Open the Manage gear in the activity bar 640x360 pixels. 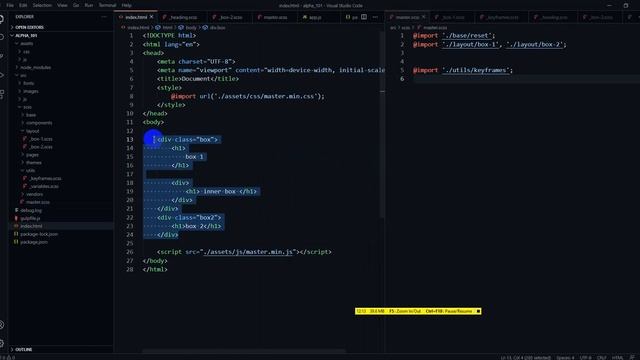click(x=2, y=344)
